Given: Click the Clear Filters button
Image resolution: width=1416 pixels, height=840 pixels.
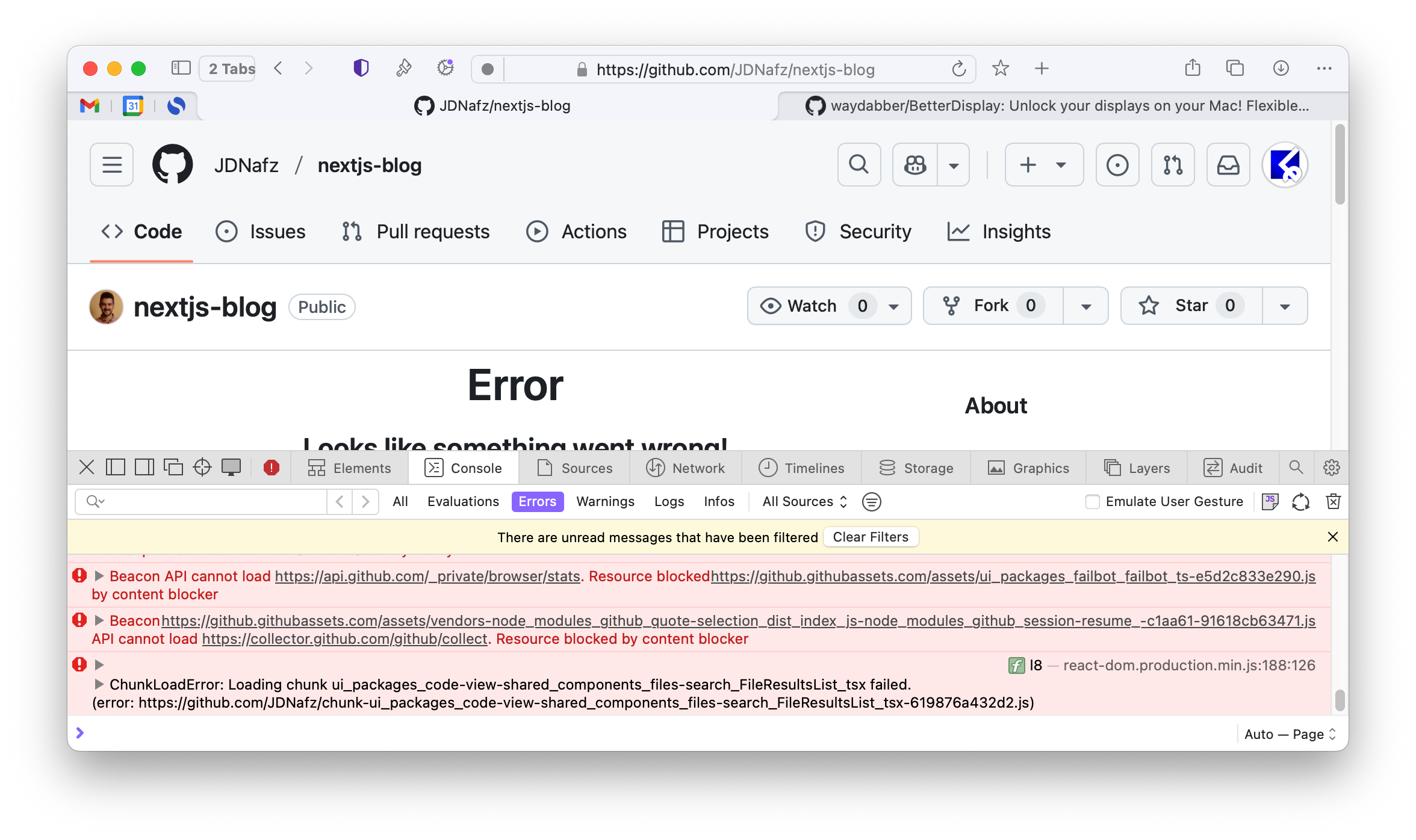Looking at the screenshot, I should coord(870,537).
